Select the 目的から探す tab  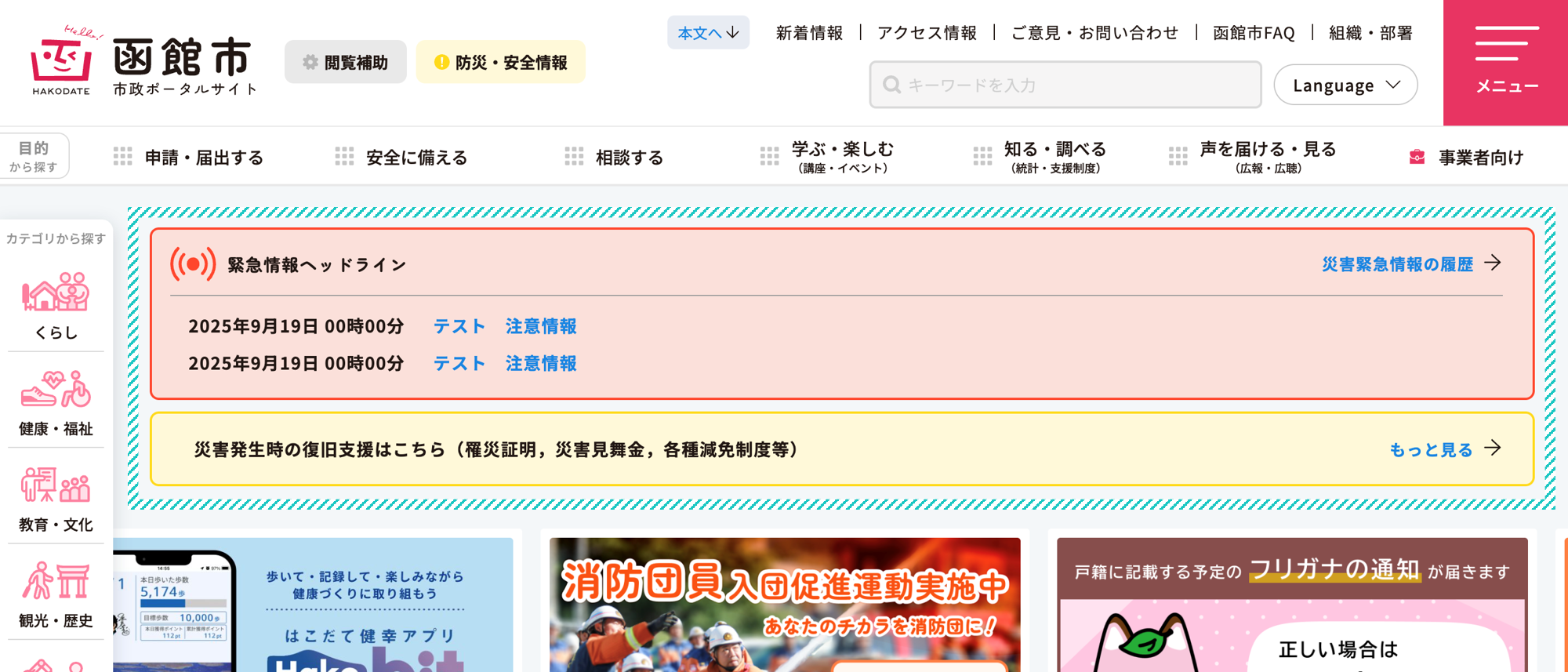pos(34,156)
